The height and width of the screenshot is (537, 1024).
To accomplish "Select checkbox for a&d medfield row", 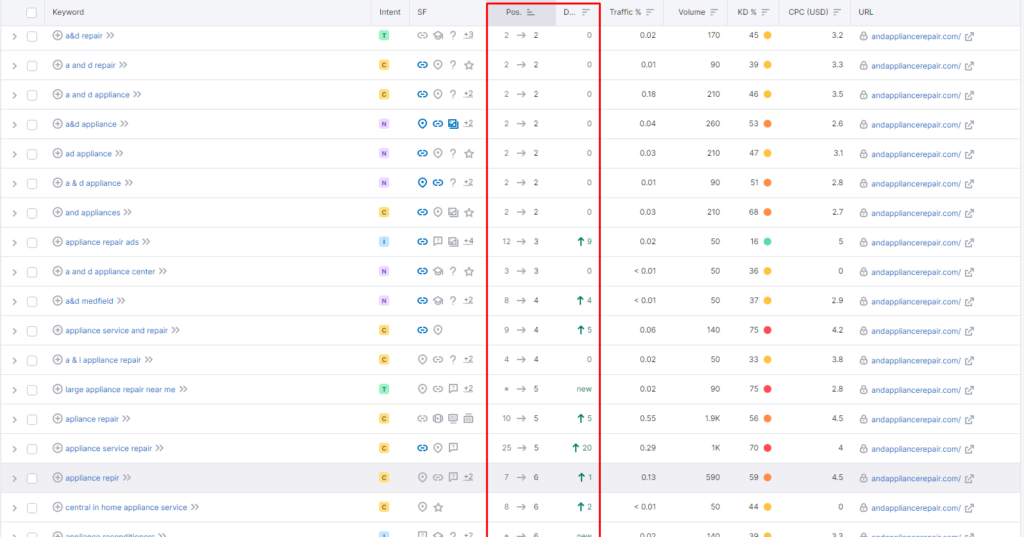I will click(x=31, y=301).
